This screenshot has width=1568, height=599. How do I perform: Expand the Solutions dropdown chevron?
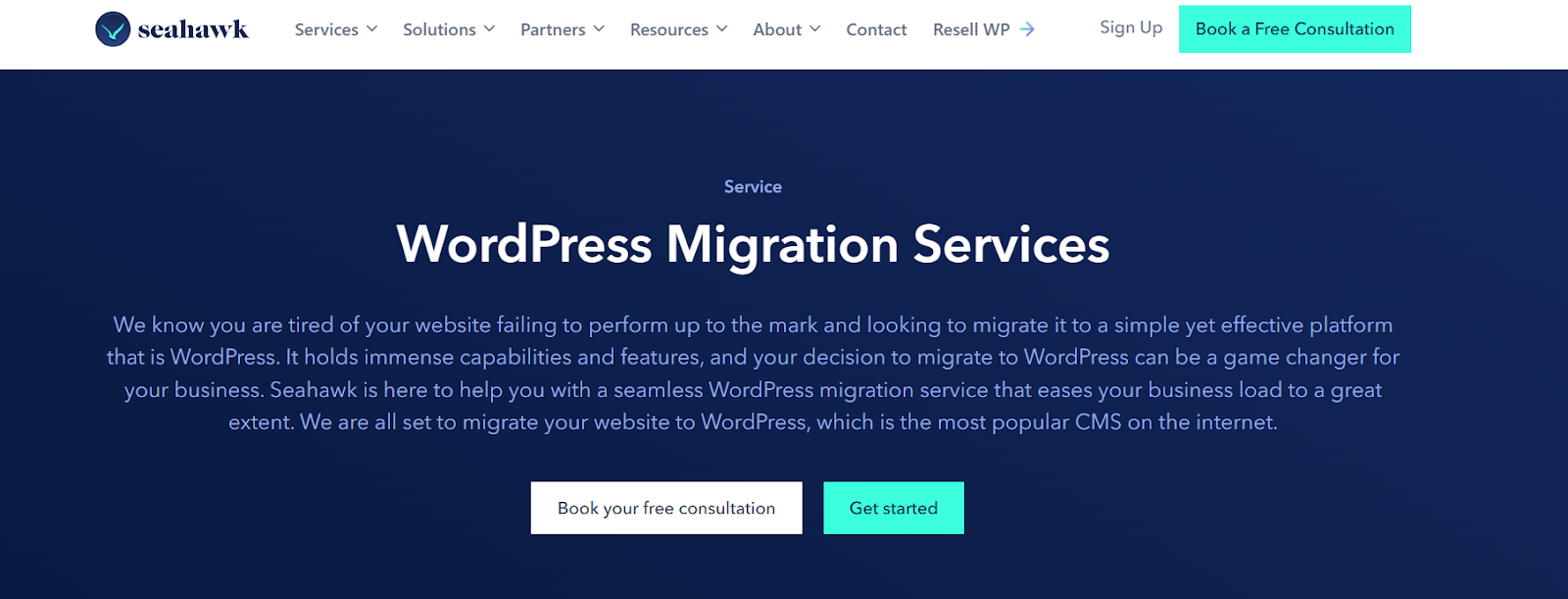489,28
